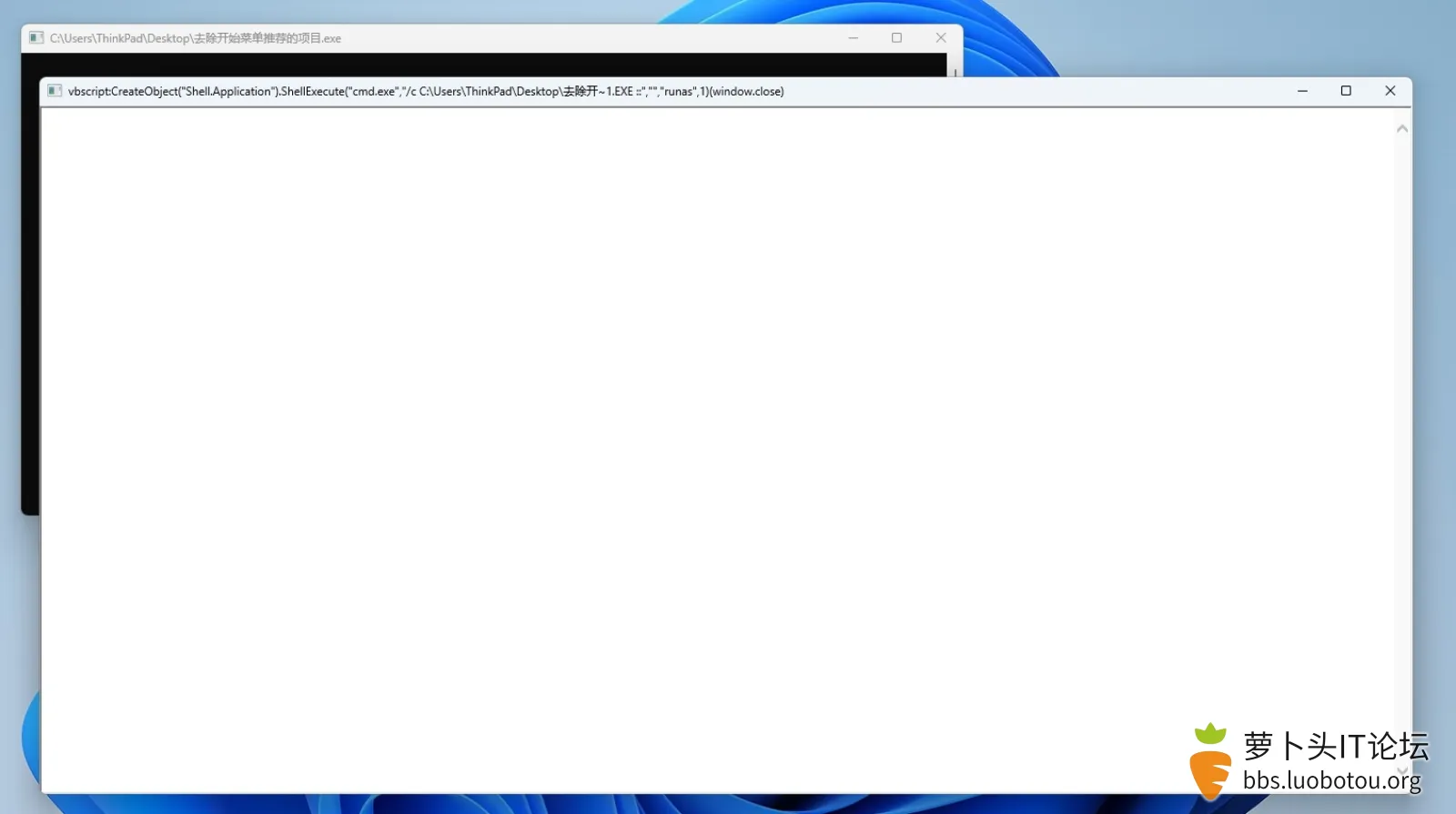Maximize the background .exe console window

896,38
